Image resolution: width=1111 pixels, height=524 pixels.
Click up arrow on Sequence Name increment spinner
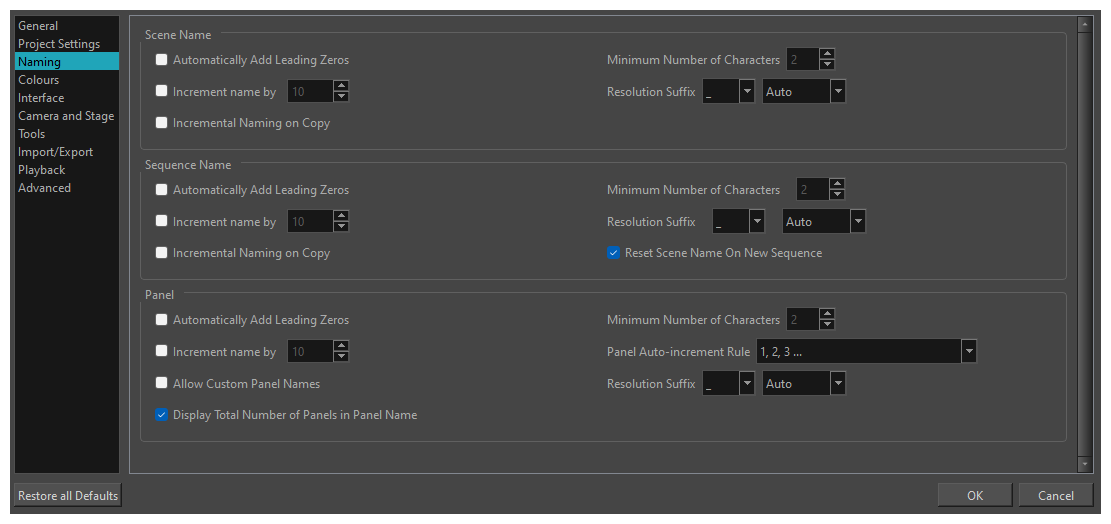click(341, 216)
